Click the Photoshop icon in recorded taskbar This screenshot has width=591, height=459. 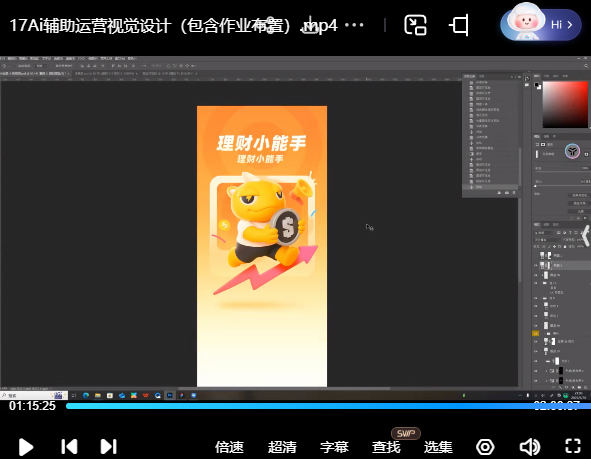pos(170,395)
